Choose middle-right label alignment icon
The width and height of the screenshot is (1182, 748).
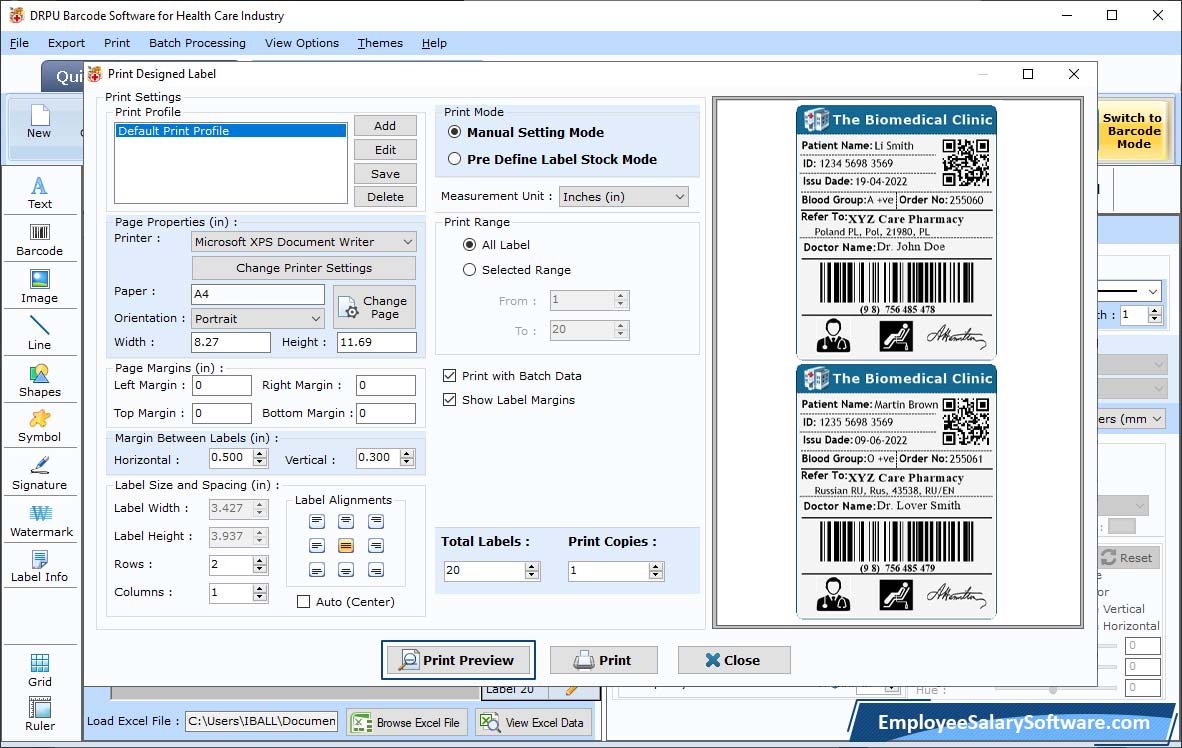[x=375, y=545]
